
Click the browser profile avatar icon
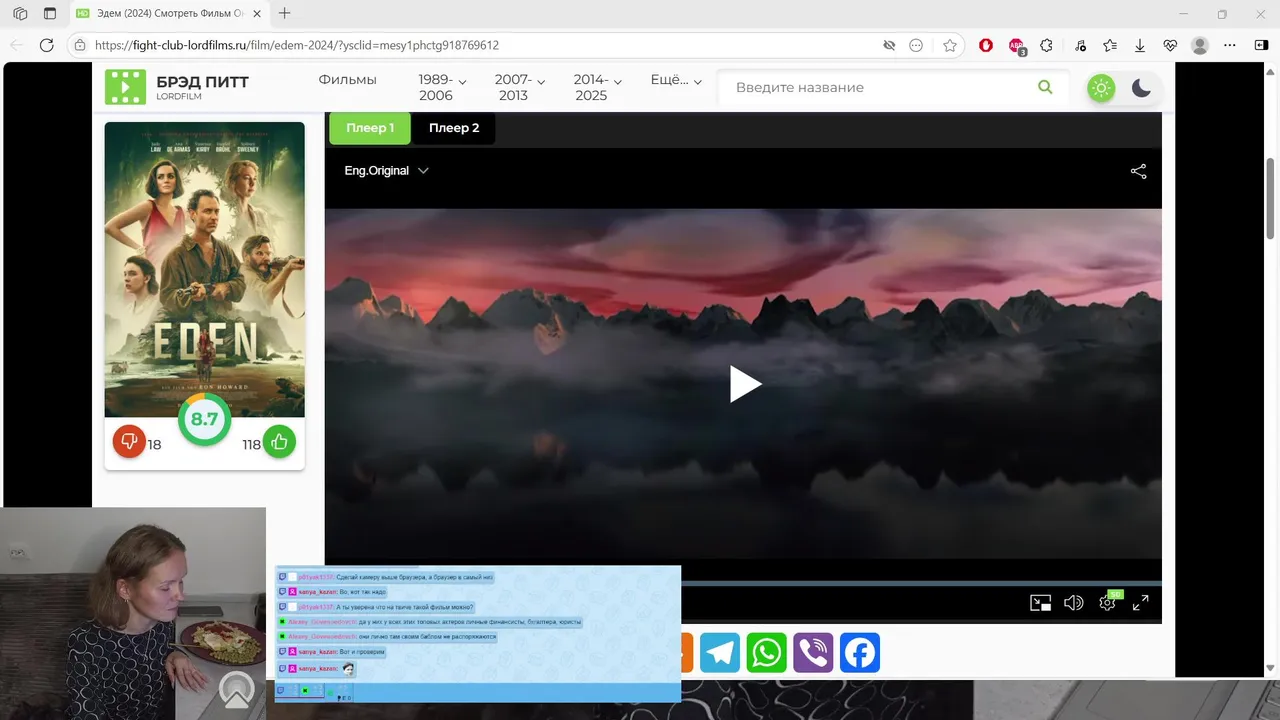pos(1200,45)
